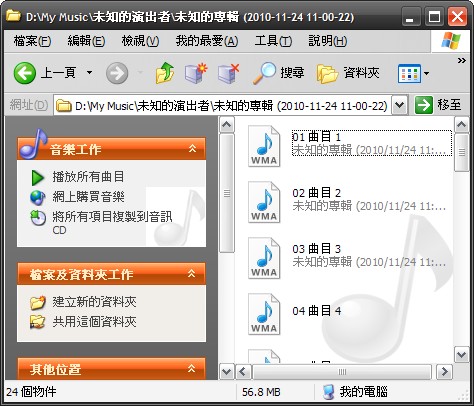This screenshot has height=406, width=474.
Task: Collapse the 檔案及資料夾工作 panel
Action: 191,274
